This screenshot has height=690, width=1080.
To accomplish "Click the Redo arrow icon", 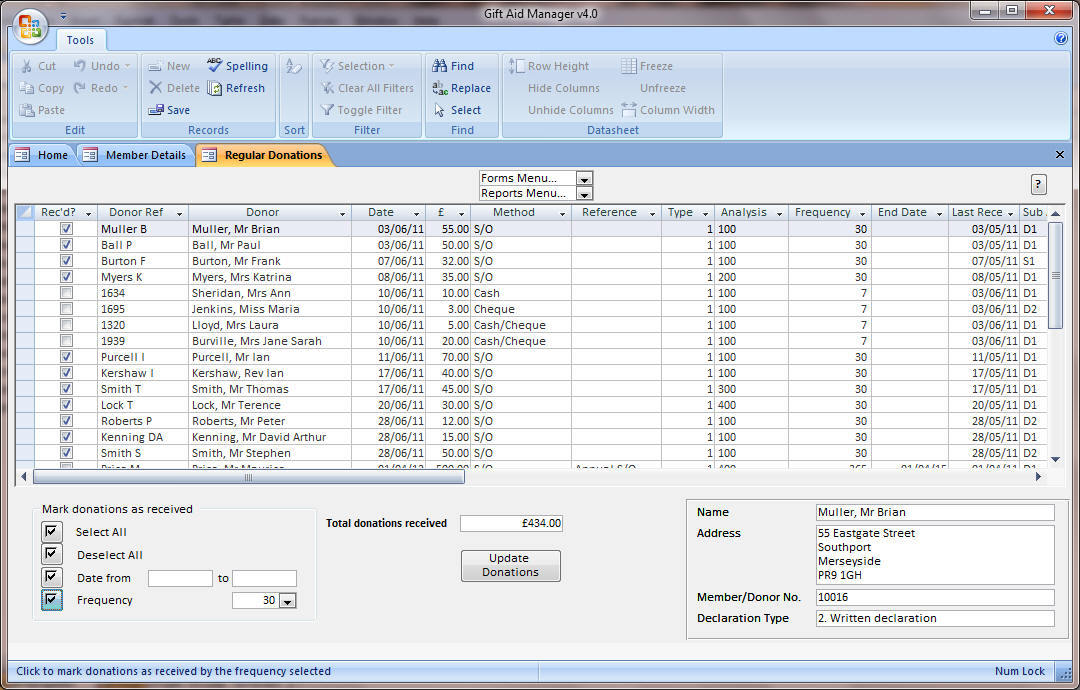I will (x=80, y=87).
